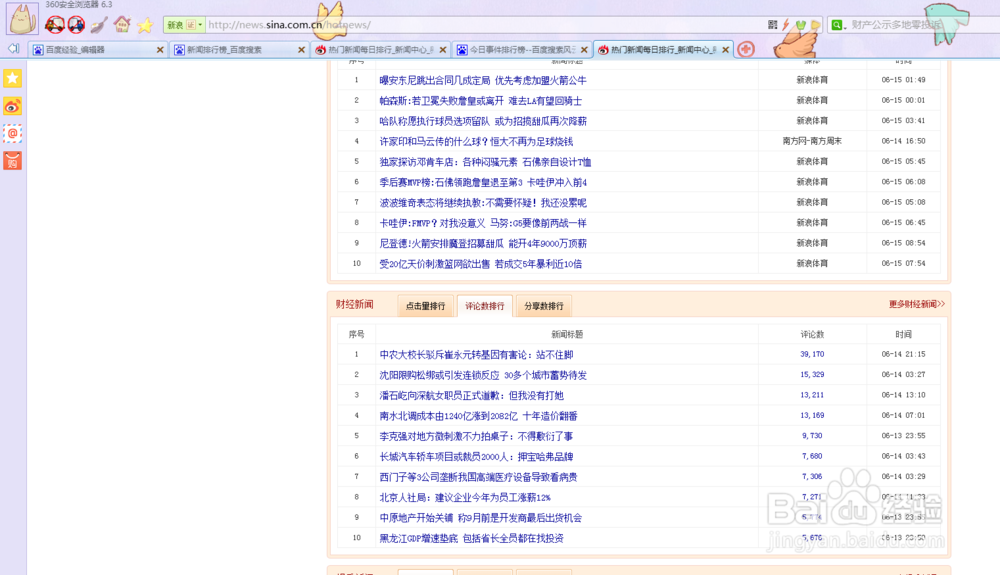Click the green shield icon in address bar

(801, 25)
